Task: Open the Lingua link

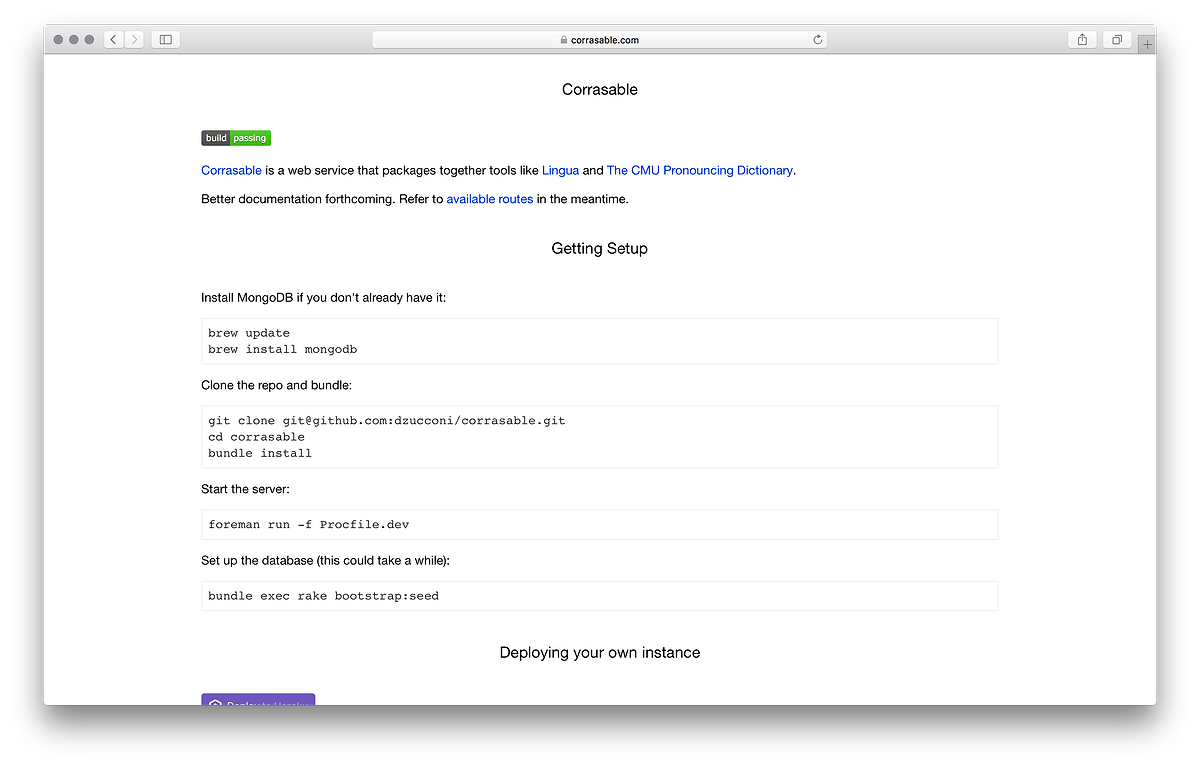Action: pyautogui.click(x=561, y=171)
